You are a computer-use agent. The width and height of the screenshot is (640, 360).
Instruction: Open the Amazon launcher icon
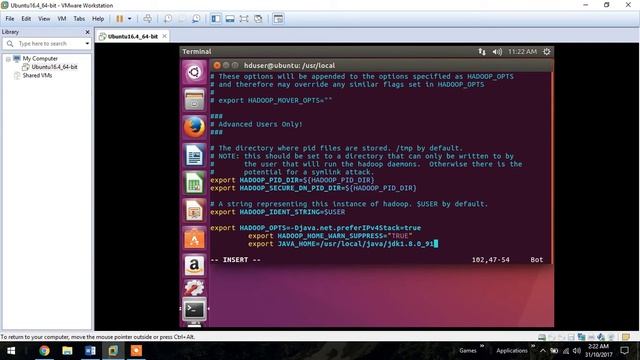[x=194, y=266]
